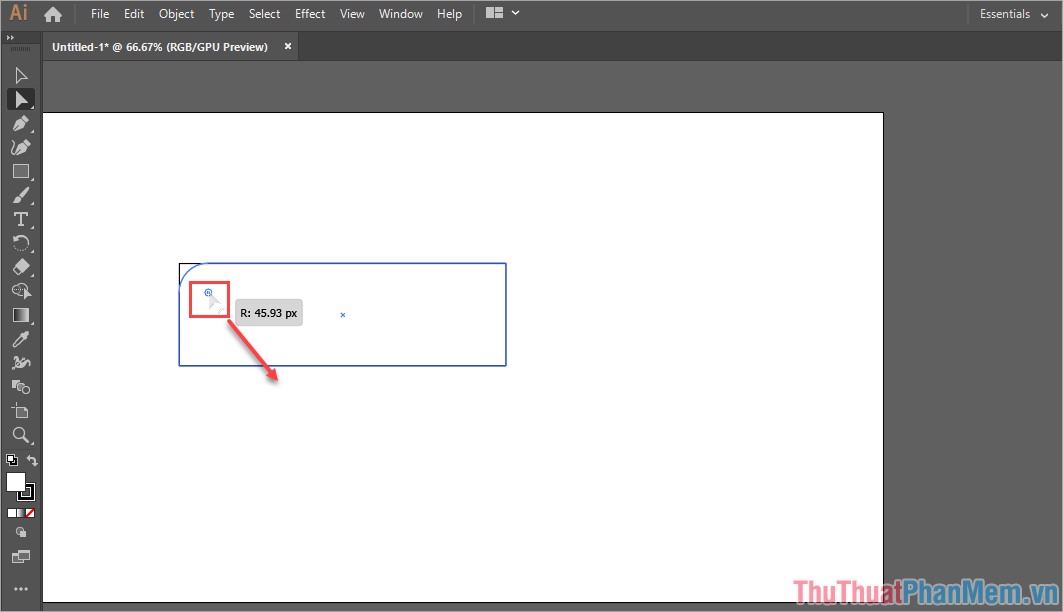Reset to default fill and stroke
The height and width of the screenshot is (612, 1063).
click(11, 460)
